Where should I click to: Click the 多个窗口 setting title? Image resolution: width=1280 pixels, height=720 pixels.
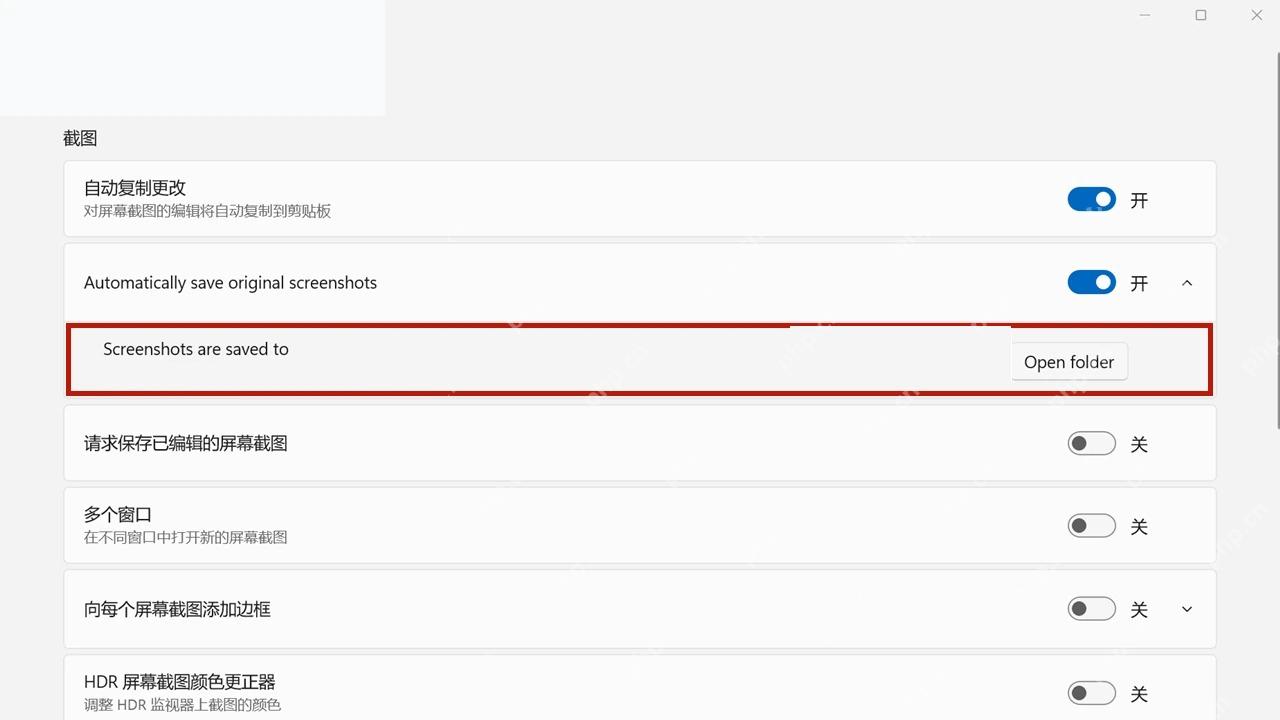(x=118, y=515)
